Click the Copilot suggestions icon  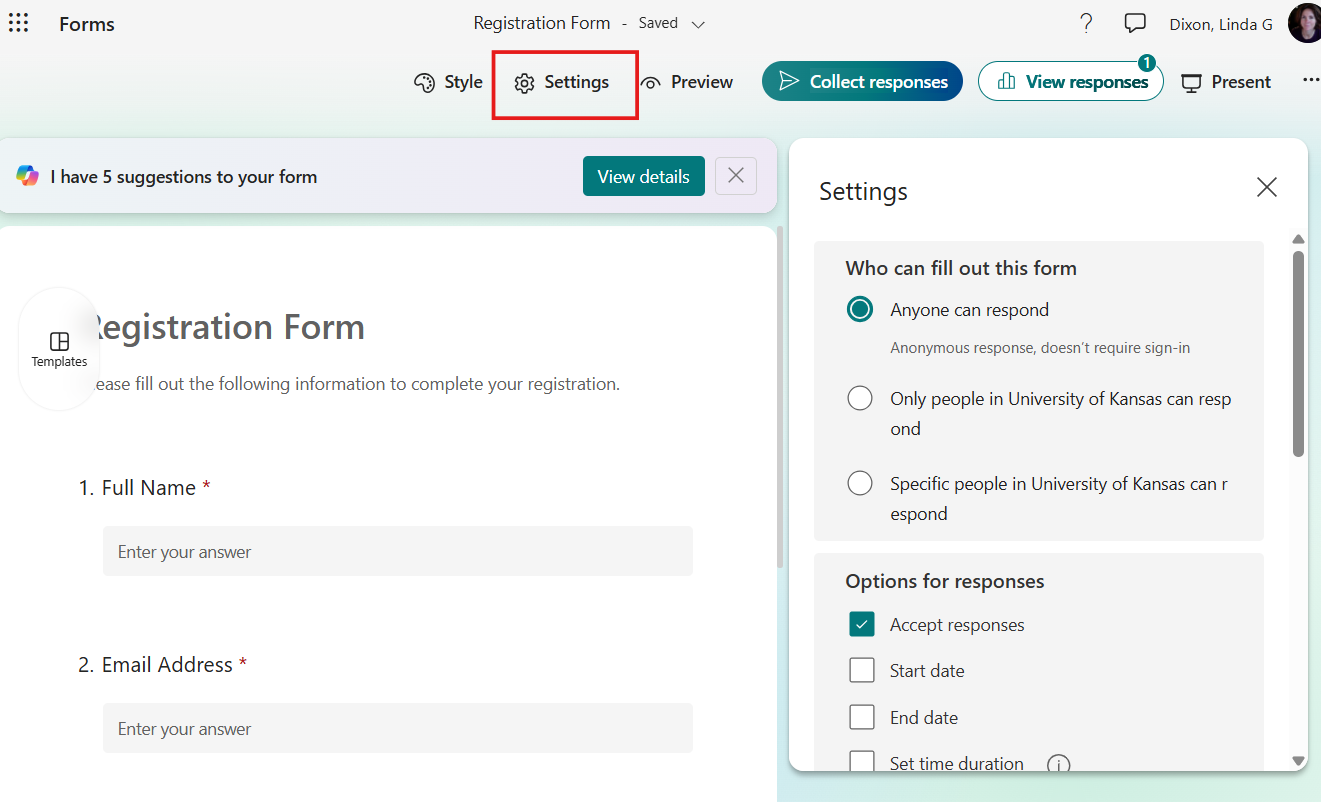pyautogui.click(x=27, y=176)
